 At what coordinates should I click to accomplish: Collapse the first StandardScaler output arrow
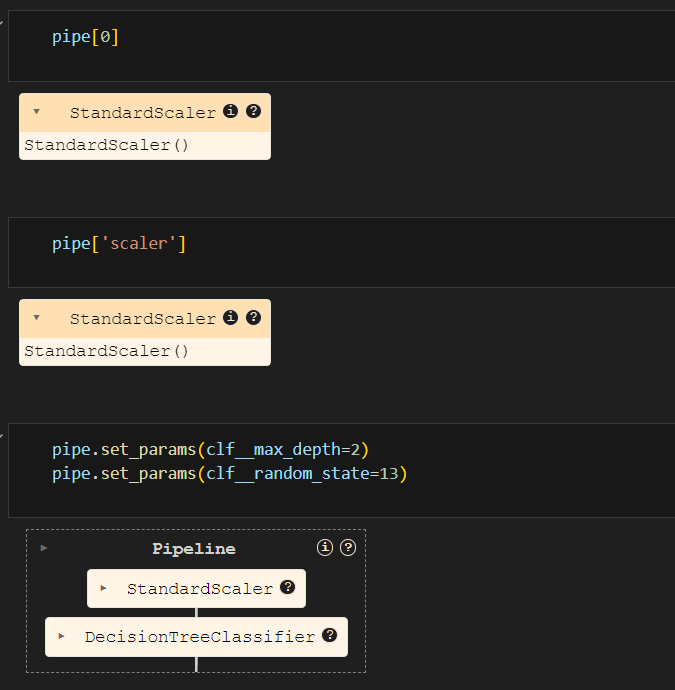coord(37,112)
